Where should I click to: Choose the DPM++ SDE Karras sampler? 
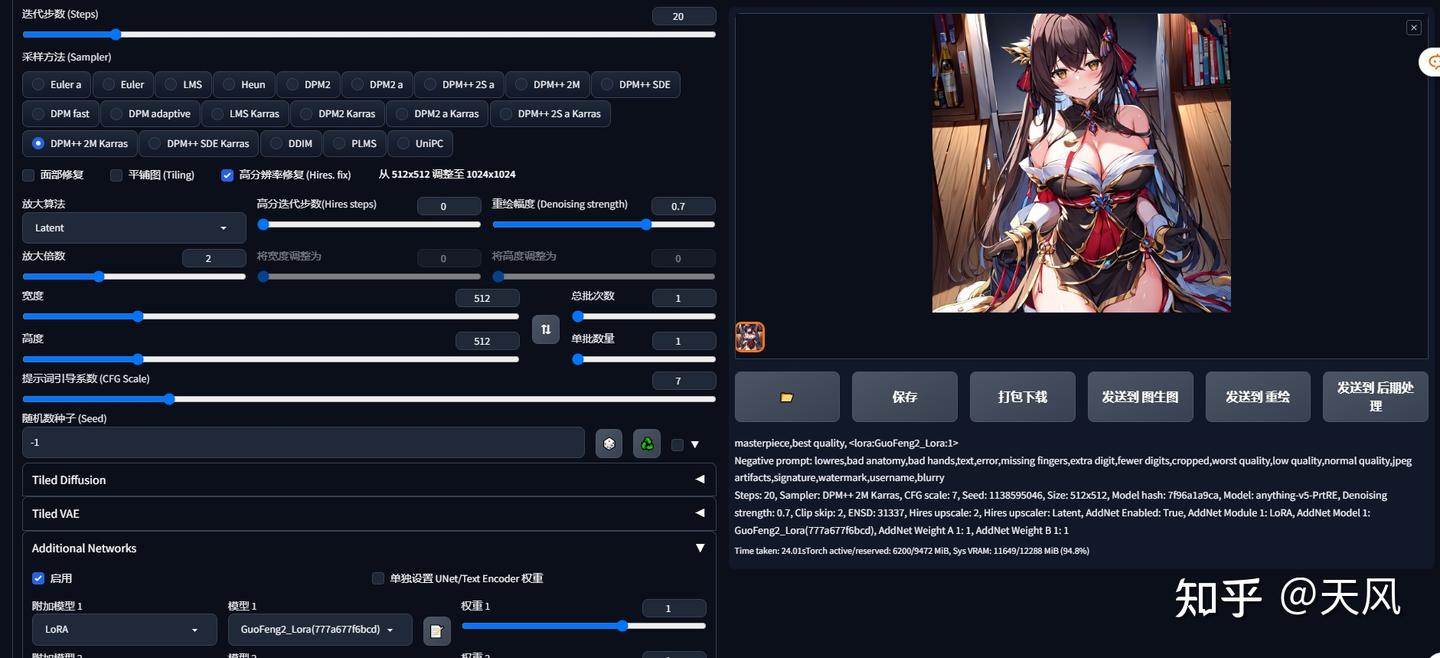(x=199, y=144)
